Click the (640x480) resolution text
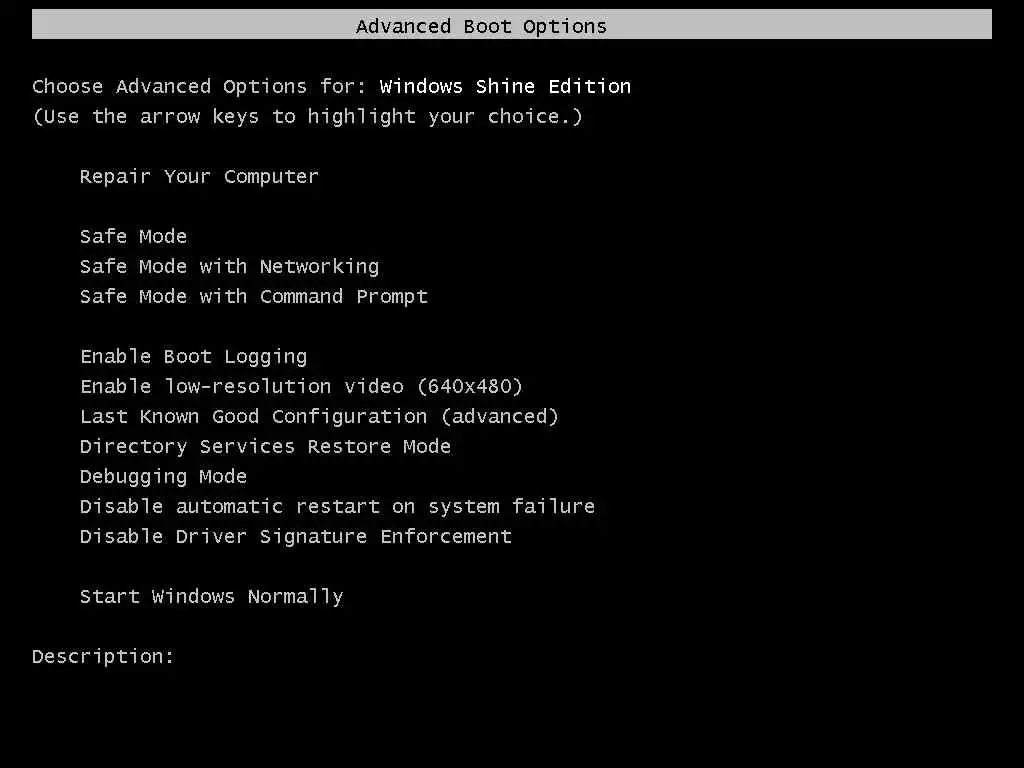The height and width of the screenshot is (768, 1024). tap(470, 387)
